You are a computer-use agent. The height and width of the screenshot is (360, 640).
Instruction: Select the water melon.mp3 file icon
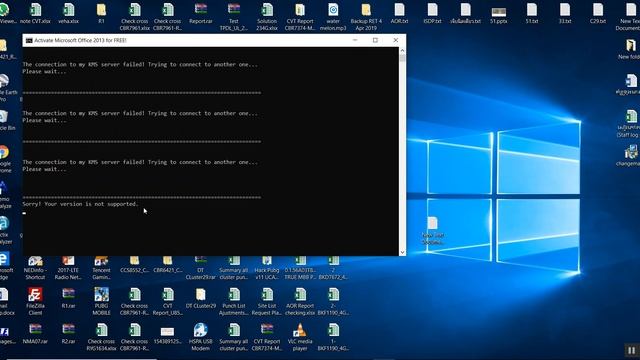tap(333, 16)
